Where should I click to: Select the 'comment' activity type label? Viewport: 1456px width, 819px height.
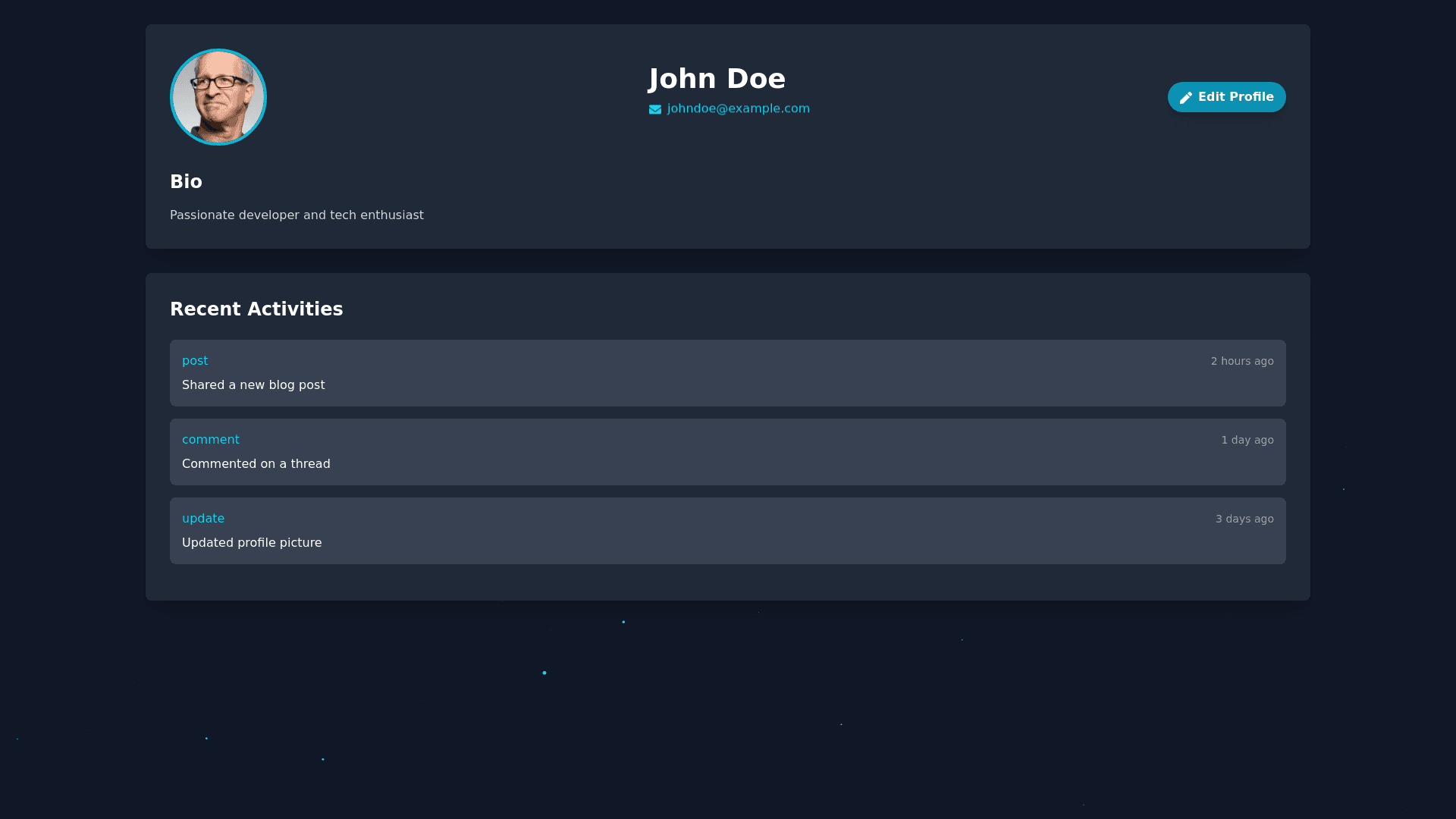click(210, 440)
